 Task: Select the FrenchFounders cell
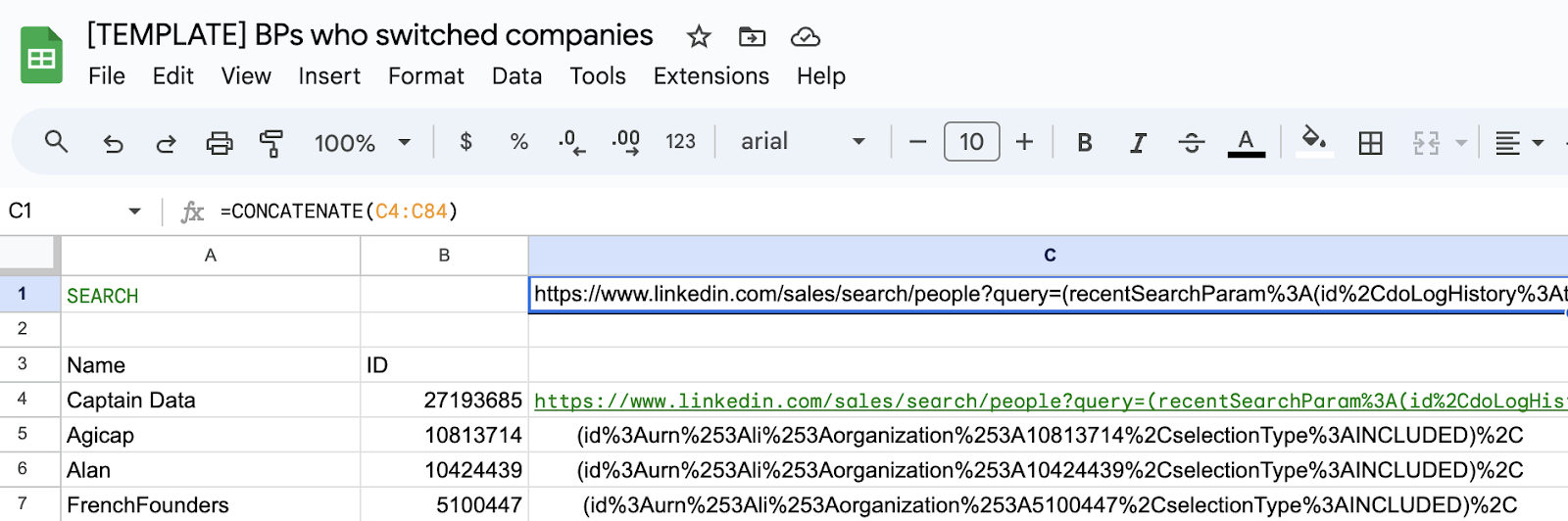coord(211,505)
